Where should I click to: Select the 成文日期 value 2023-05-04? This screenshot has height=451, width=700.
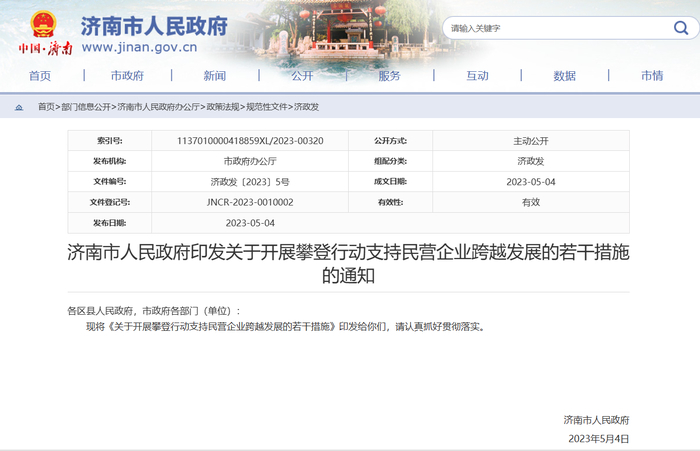[531, 182]
